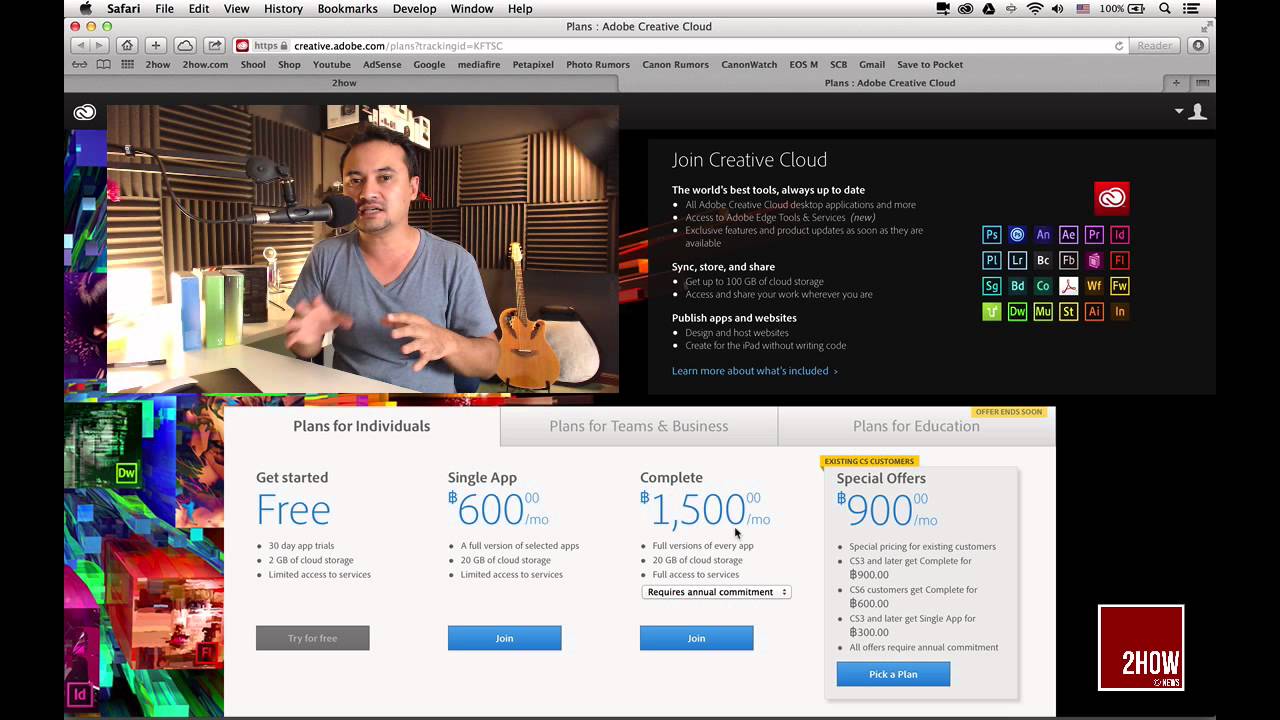Click the Flash Fl app icon
This screenshot has height=720, width=1280.
(1120, 260)
